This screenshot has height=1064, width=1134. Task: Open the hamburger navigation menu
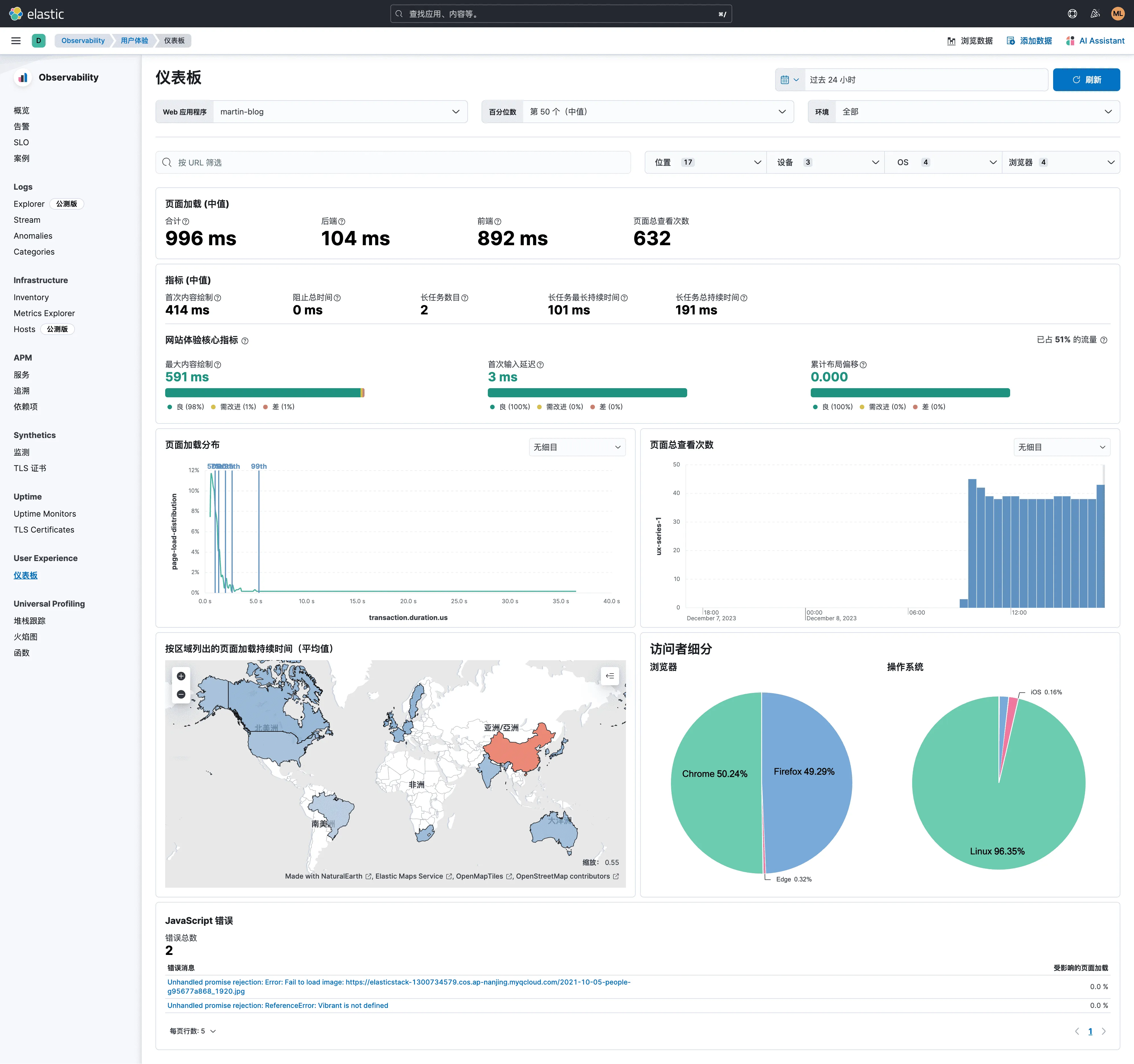coord(16,40)
